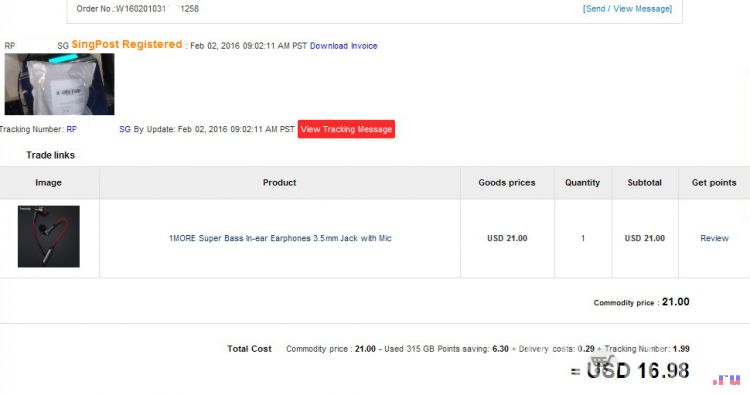Screen dimensions: 750x395
Task: Click the View Tracking Message button
Action: [x=346, y=129]
